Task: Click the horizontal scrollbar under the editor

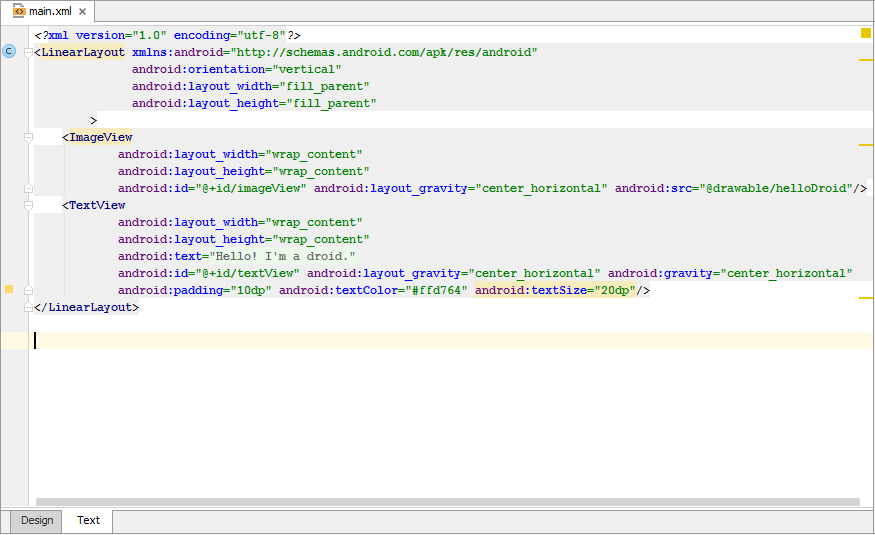Action: [447, 502]
